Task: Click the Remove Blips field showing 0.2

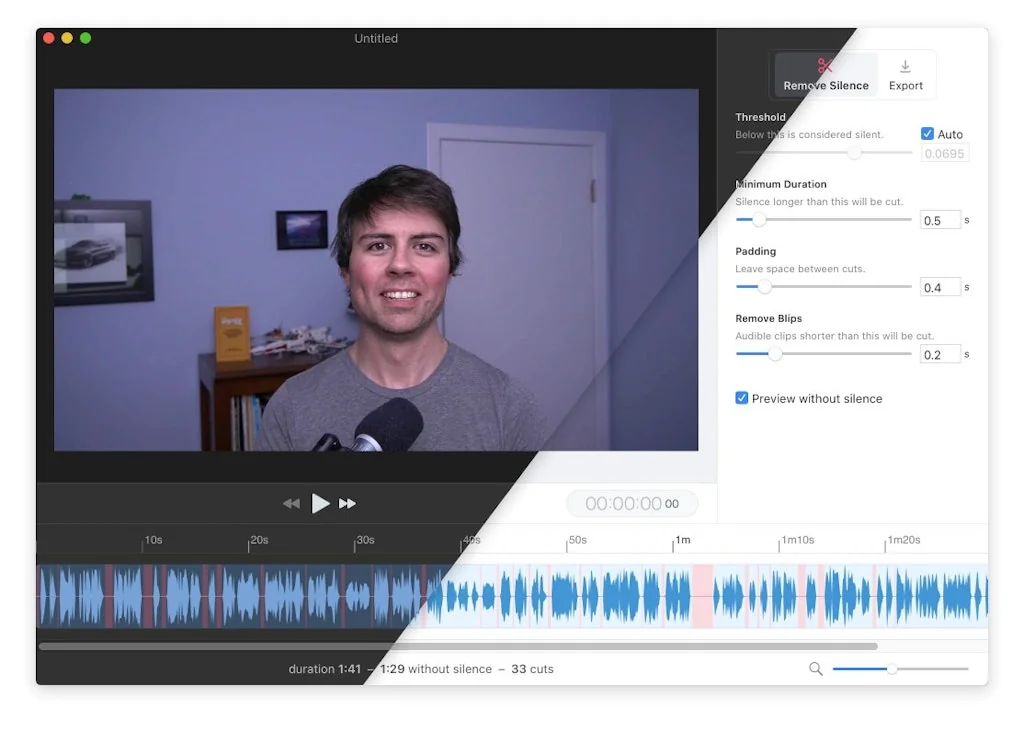Action: [939, 353]
